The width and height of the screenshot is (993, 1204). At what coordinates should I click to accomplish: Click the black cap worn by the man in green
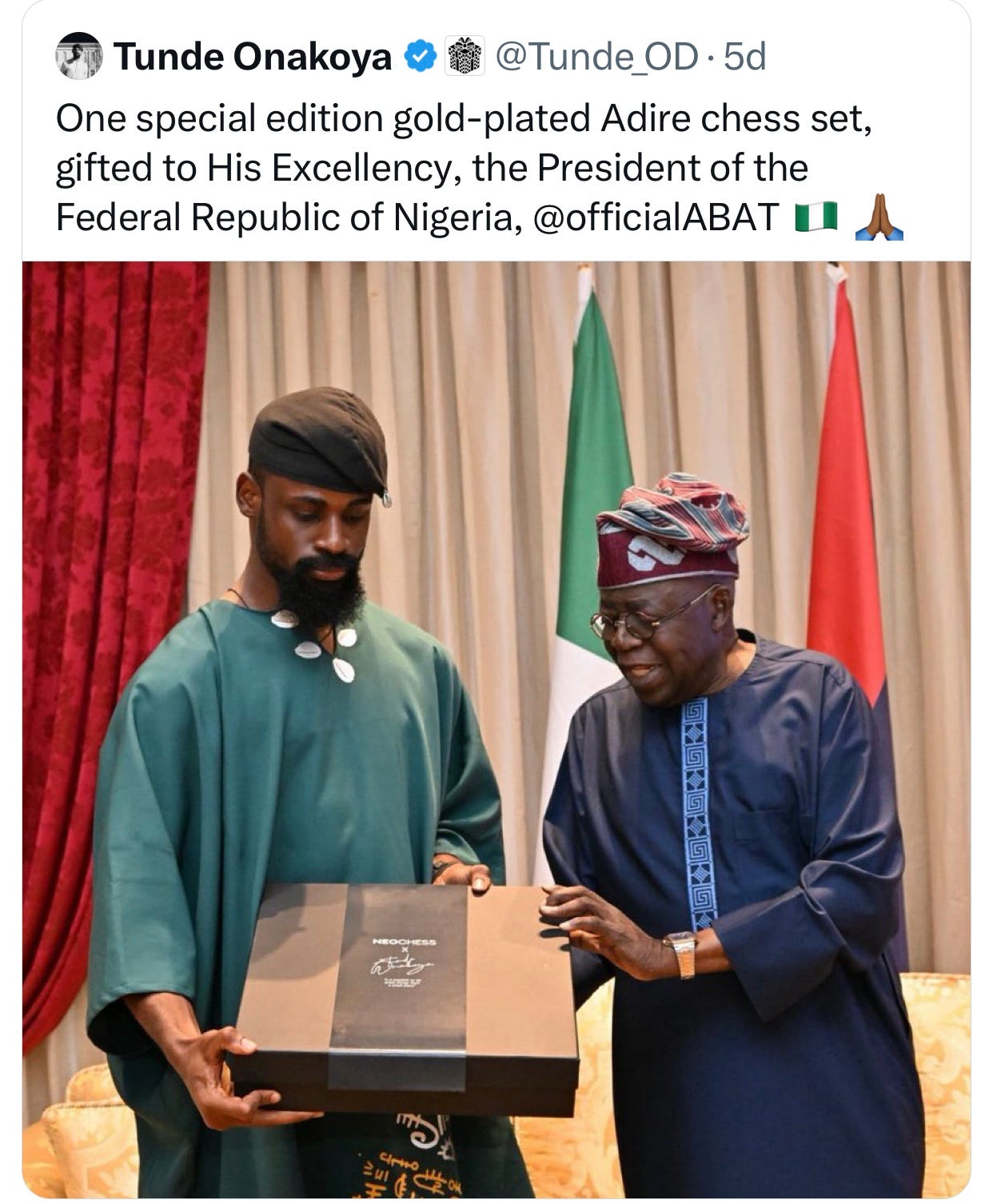[319, 442]
